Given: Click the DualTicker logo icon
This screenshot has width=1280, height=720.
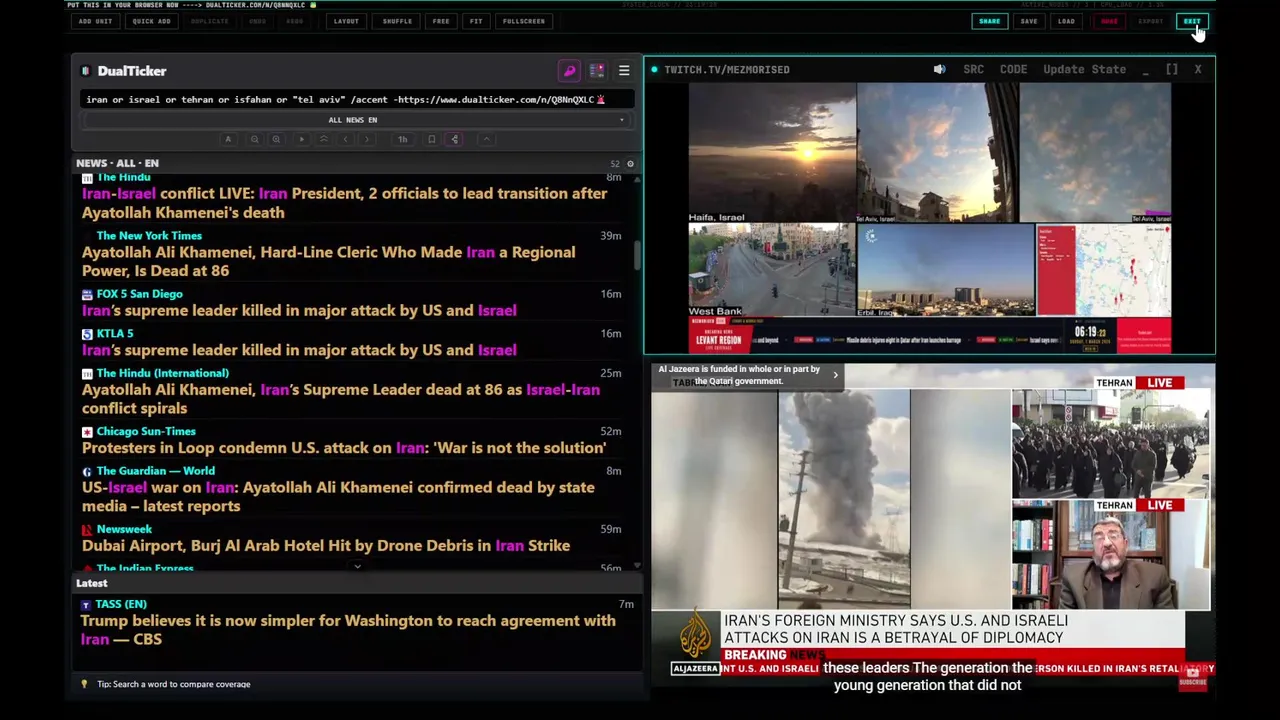Looking at the screenshot, I should click(86, 71).
